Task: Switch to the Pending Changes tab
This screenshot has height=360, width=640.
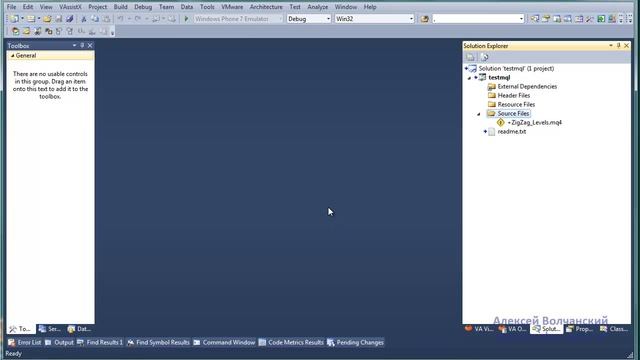Action: pos(356,342)
